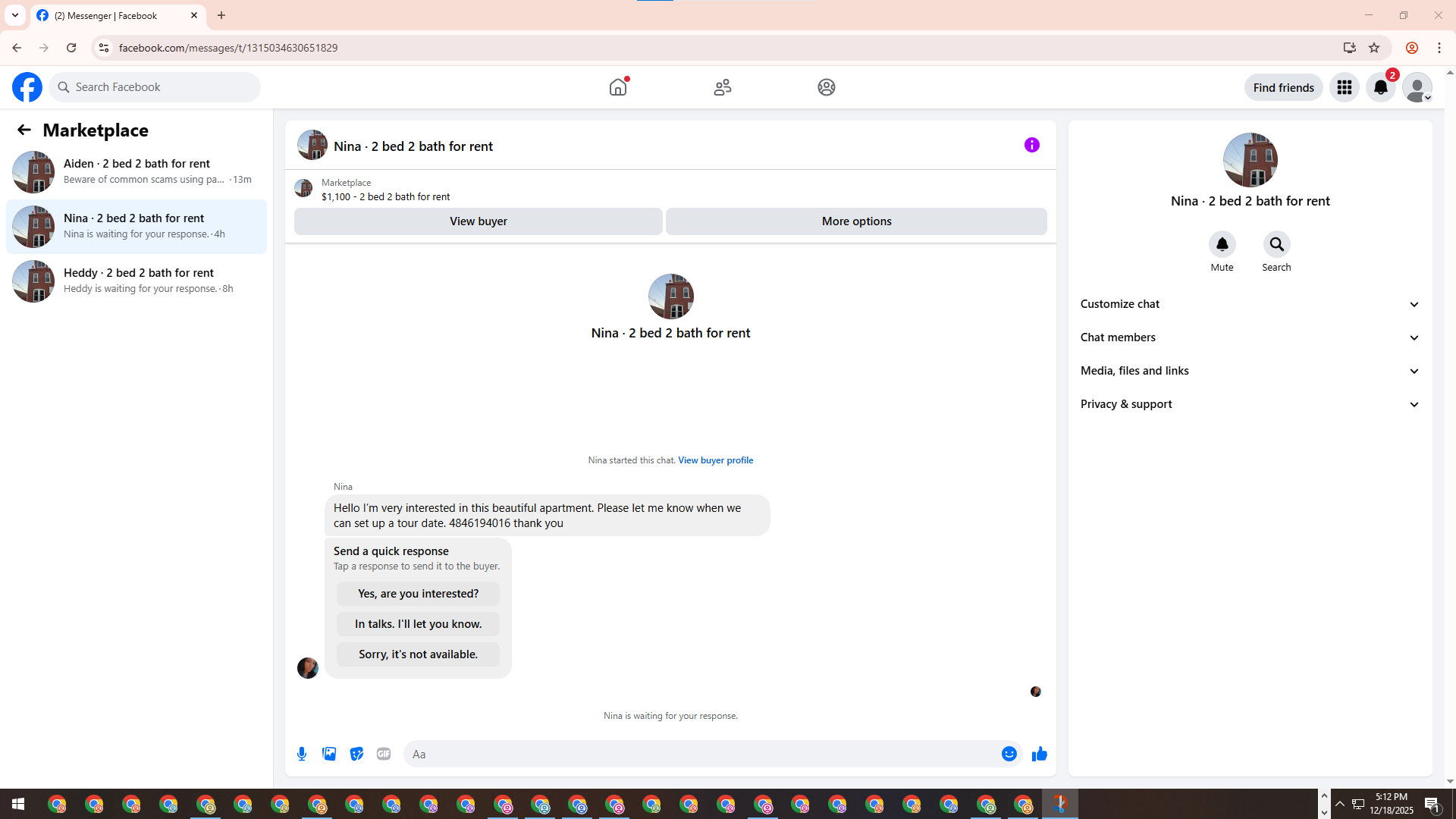Send quick reply 'In talks. I'll let you know.'
Viewport: 1456px width, 819px height.
click(418, 624)
